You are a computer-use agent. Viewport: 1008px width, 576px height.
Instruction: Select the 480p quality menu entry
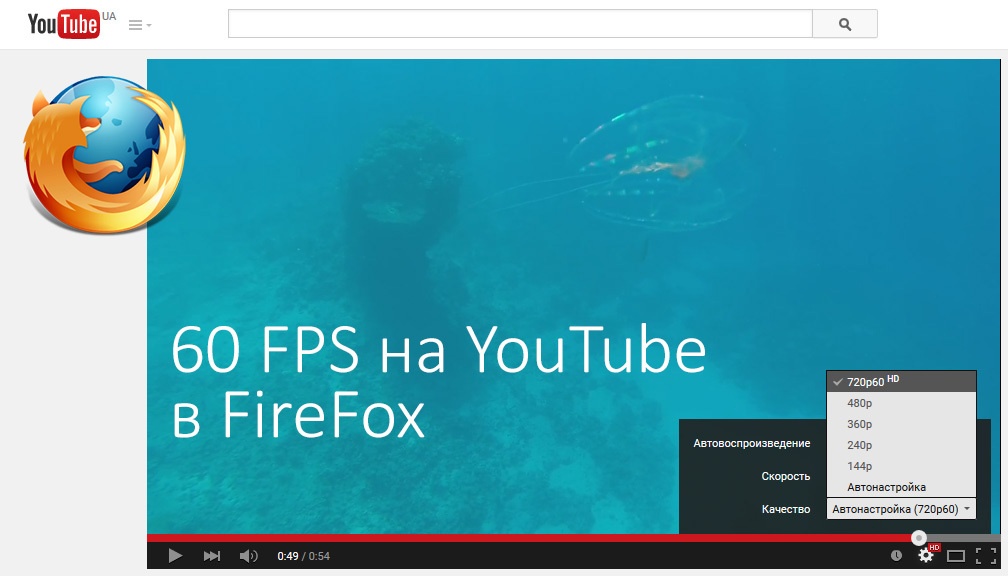pyautogui.click(x=859, y=403)
